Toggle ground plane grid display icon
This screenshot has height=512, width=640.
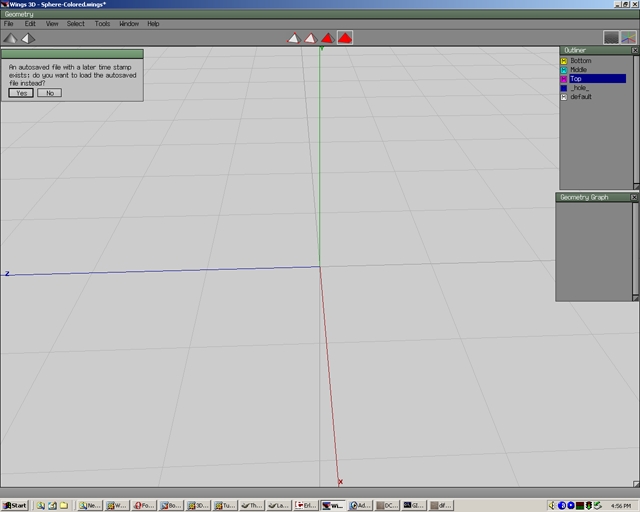(611, 38)
